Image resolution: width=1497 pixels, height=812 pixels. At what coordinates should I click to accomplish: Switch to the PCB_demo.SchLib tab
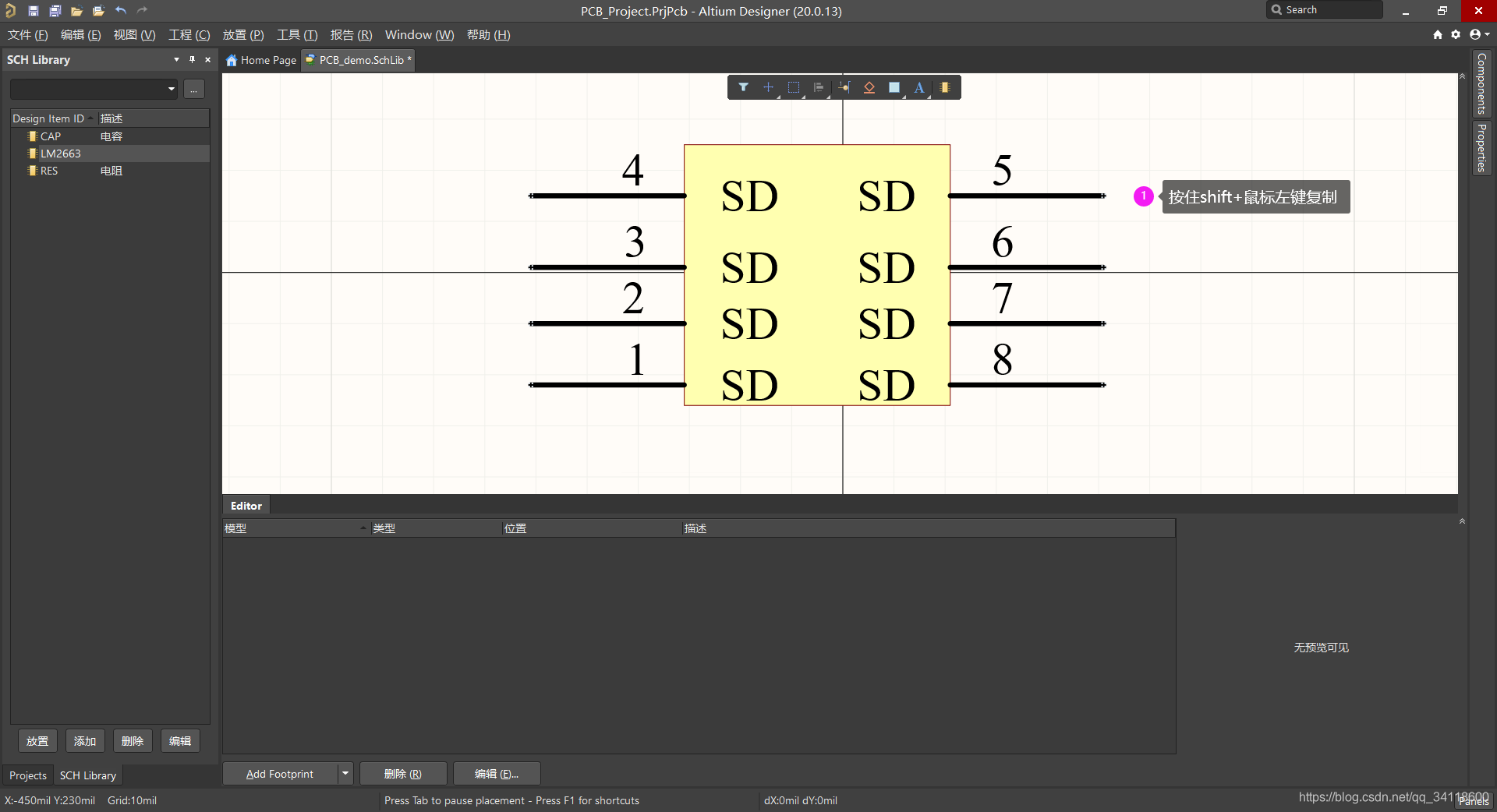pyautogui.click(x=359, y=60)
